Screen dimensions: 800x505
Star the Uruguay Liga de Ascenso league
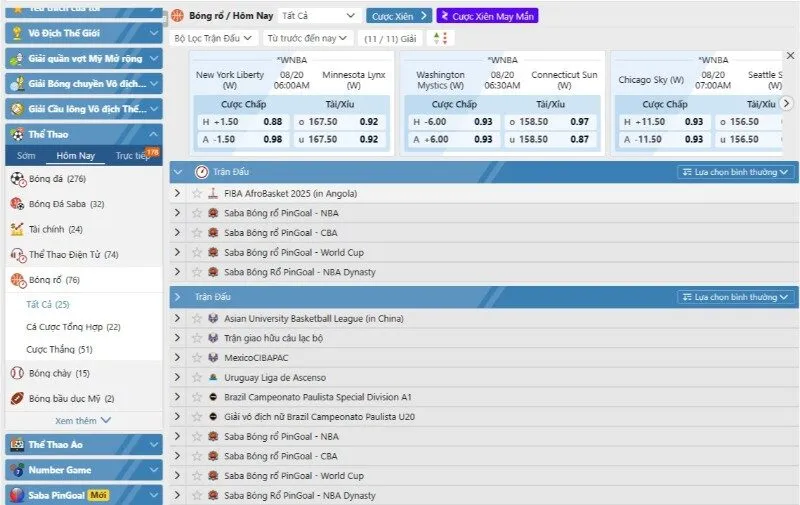click(197, 377)
